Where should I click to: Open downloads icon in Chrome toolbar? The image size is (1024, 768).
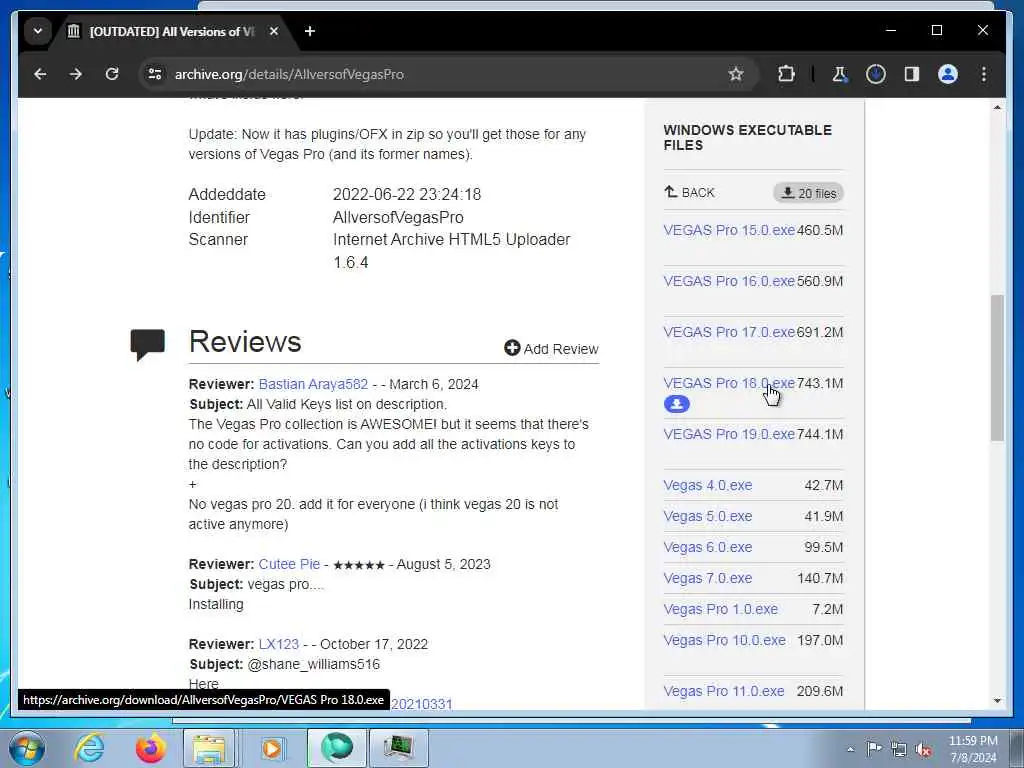pyautogui.click(x=876, y=74)
